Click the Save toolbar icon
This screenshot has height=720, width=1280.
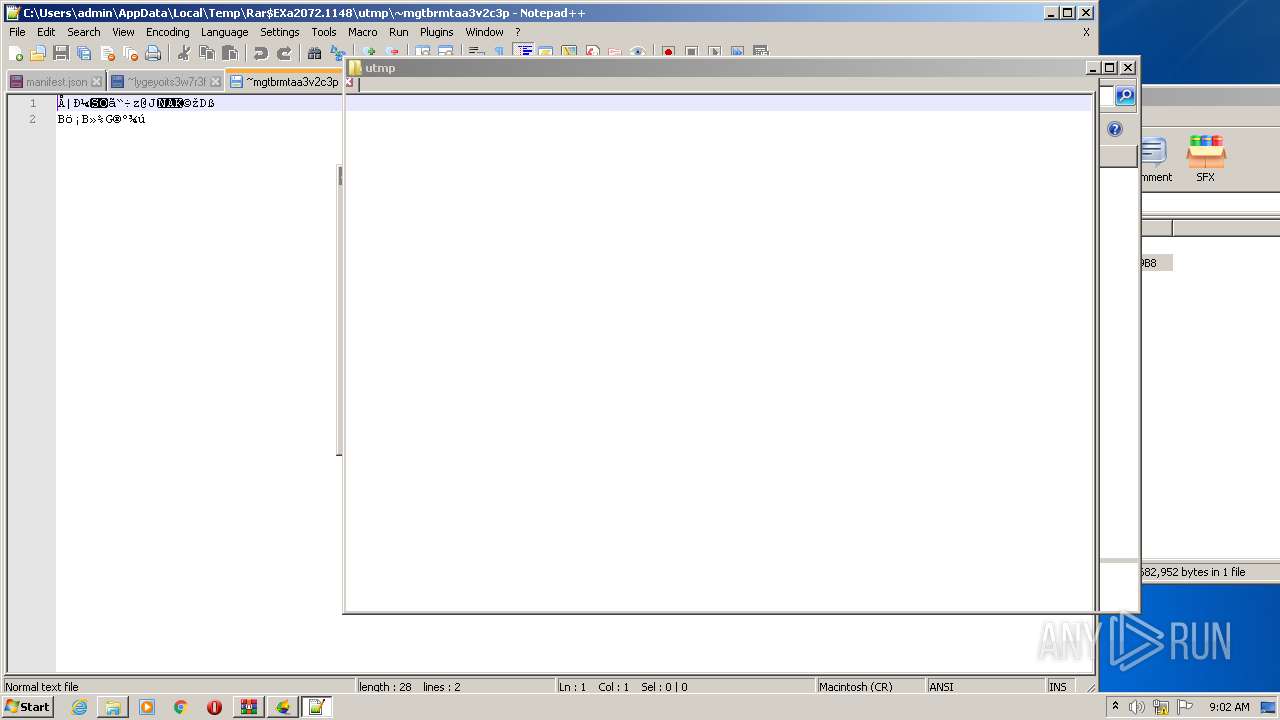click(61, 53)
